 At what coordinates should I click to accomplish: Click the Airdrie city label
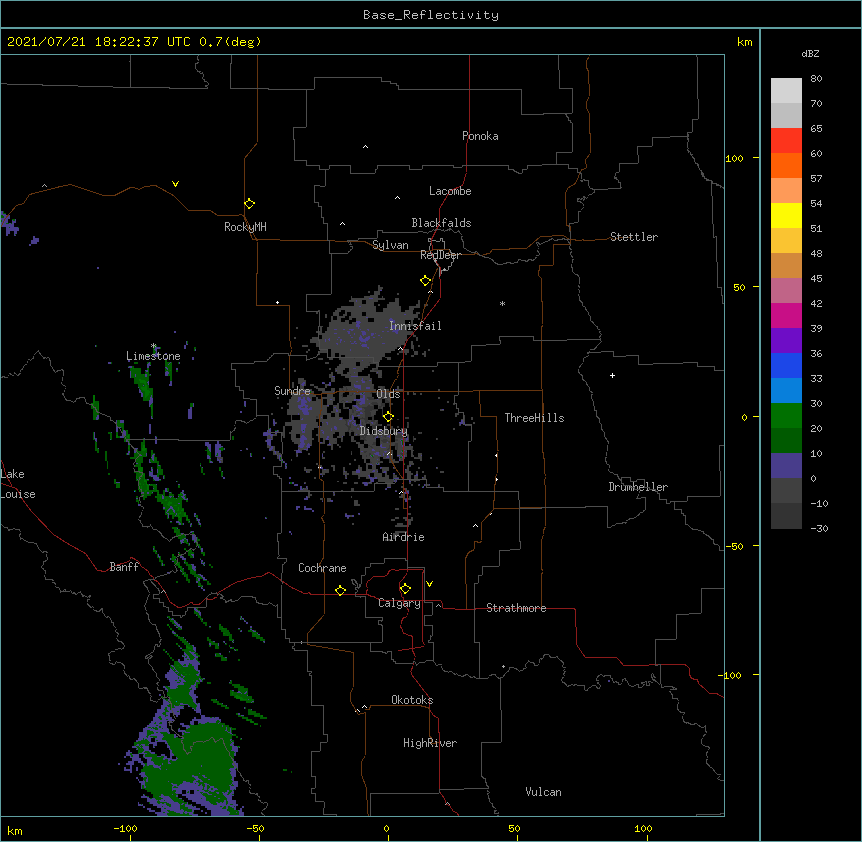point(403,537)
